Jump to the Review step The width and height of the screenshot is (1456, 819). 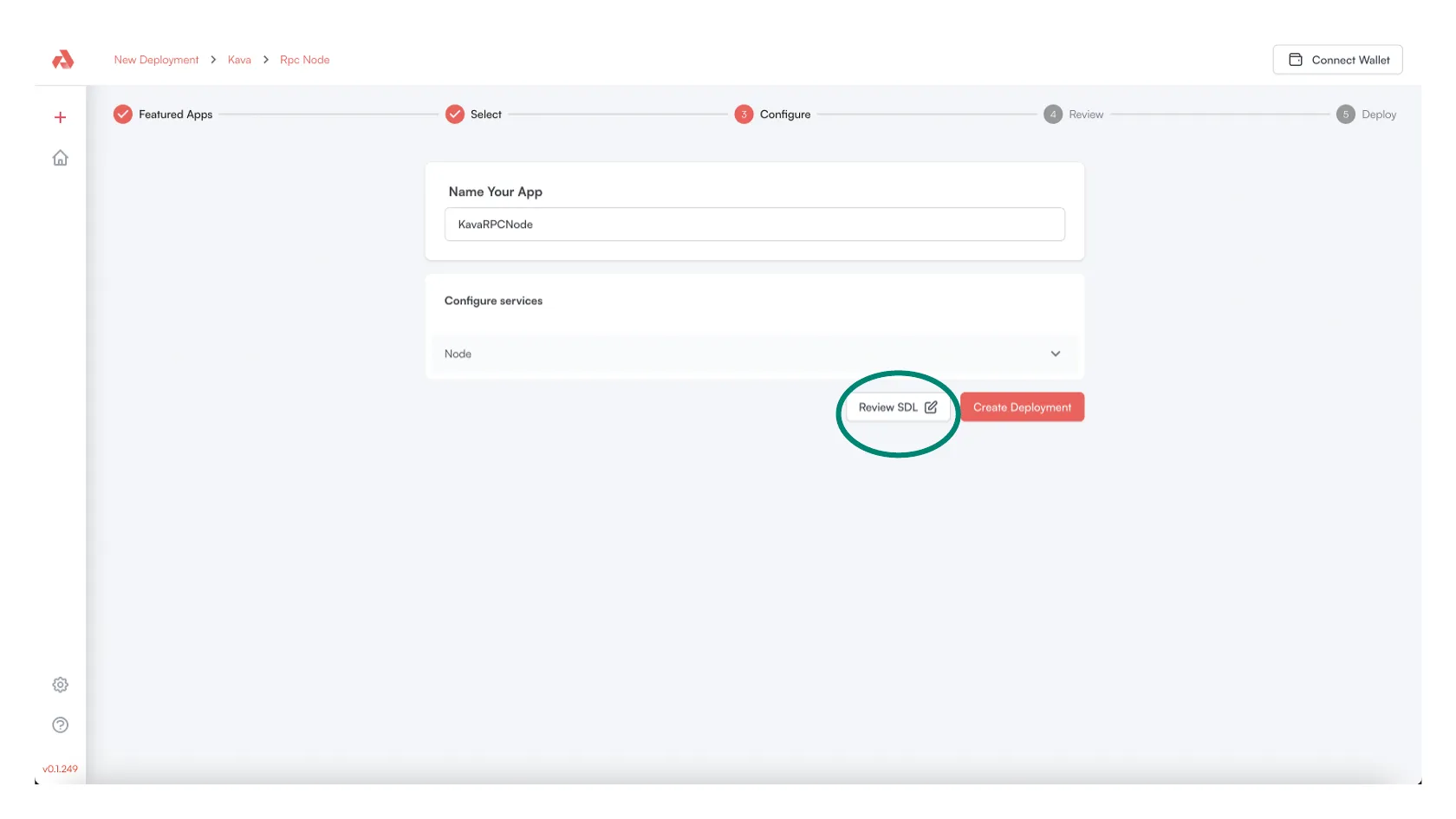point(1085,114)
